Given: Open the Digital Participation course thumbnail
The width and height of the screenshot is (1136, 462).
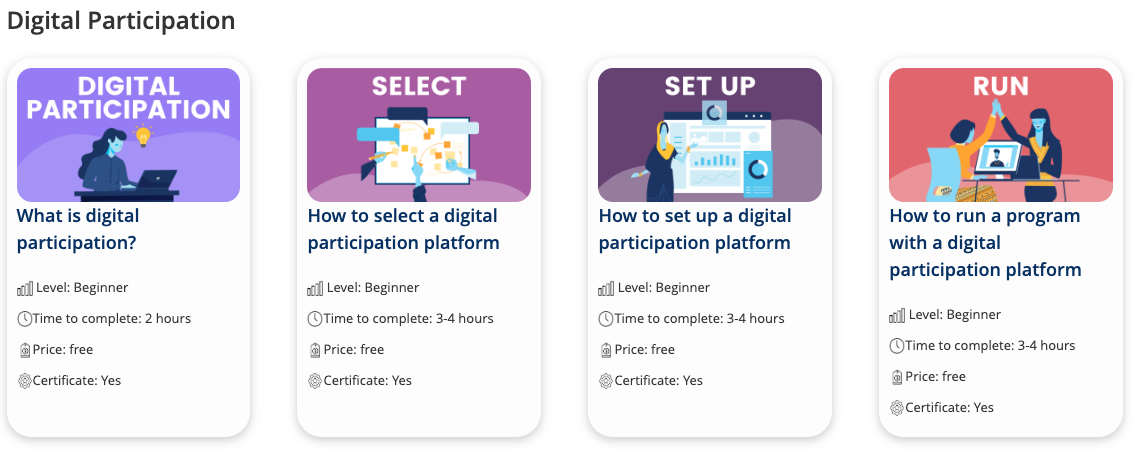Looking at the screenshot, I should [x=128, y=135].
